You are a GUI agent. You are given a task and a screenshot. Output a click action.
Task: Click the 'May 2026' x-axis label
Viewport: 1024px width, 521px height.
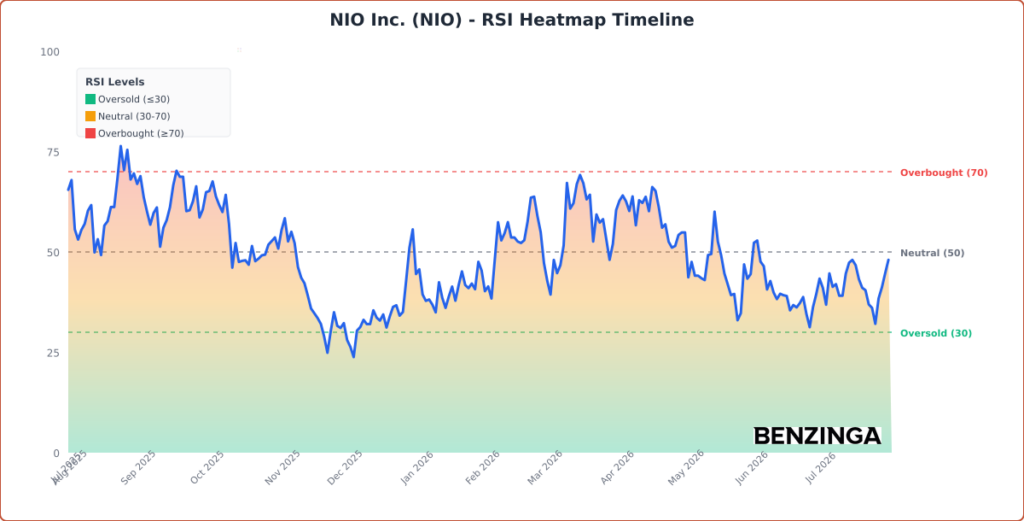(686, 467)
